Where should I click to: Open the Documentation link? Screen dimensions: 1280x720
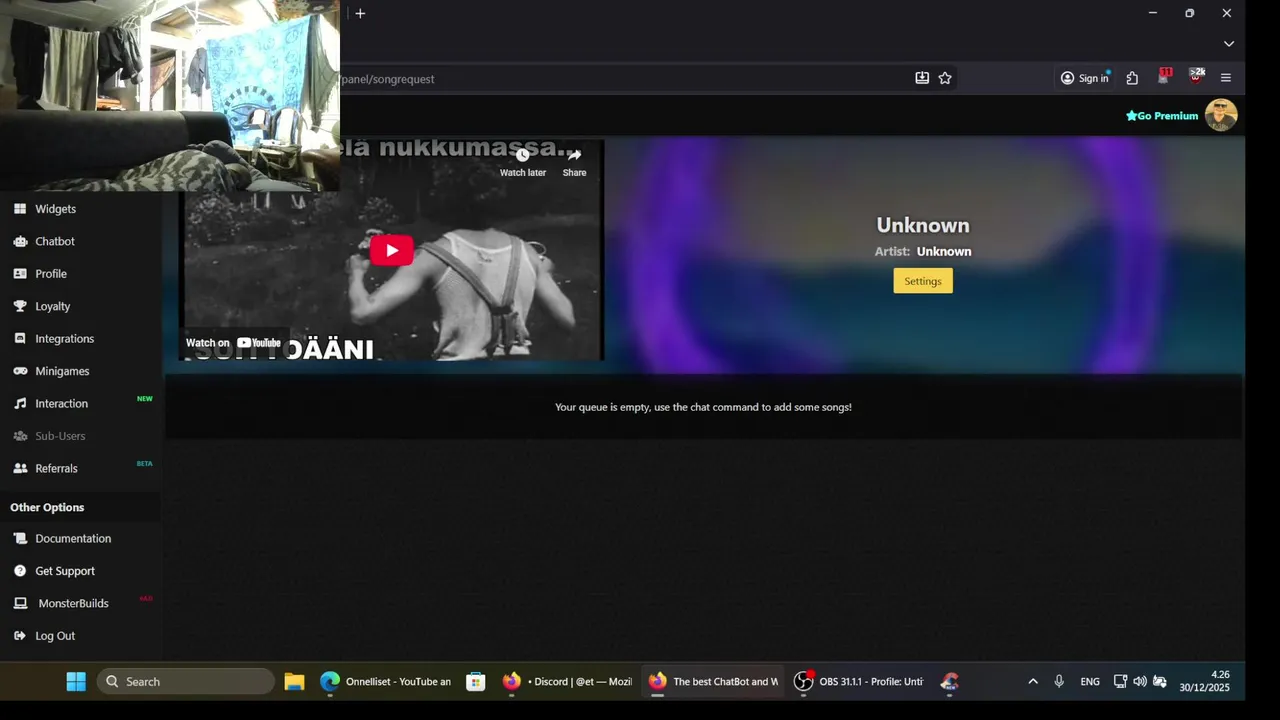point(73,538)
